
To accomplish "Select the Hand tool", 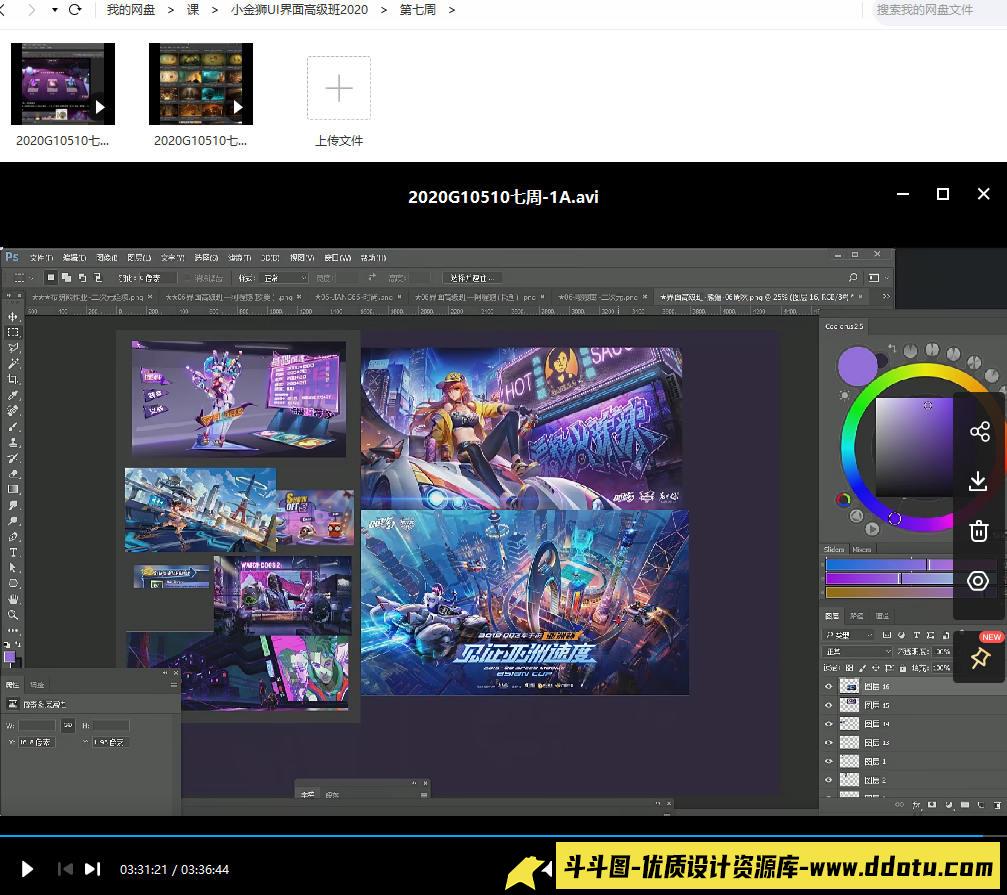I will pos(13,599).
